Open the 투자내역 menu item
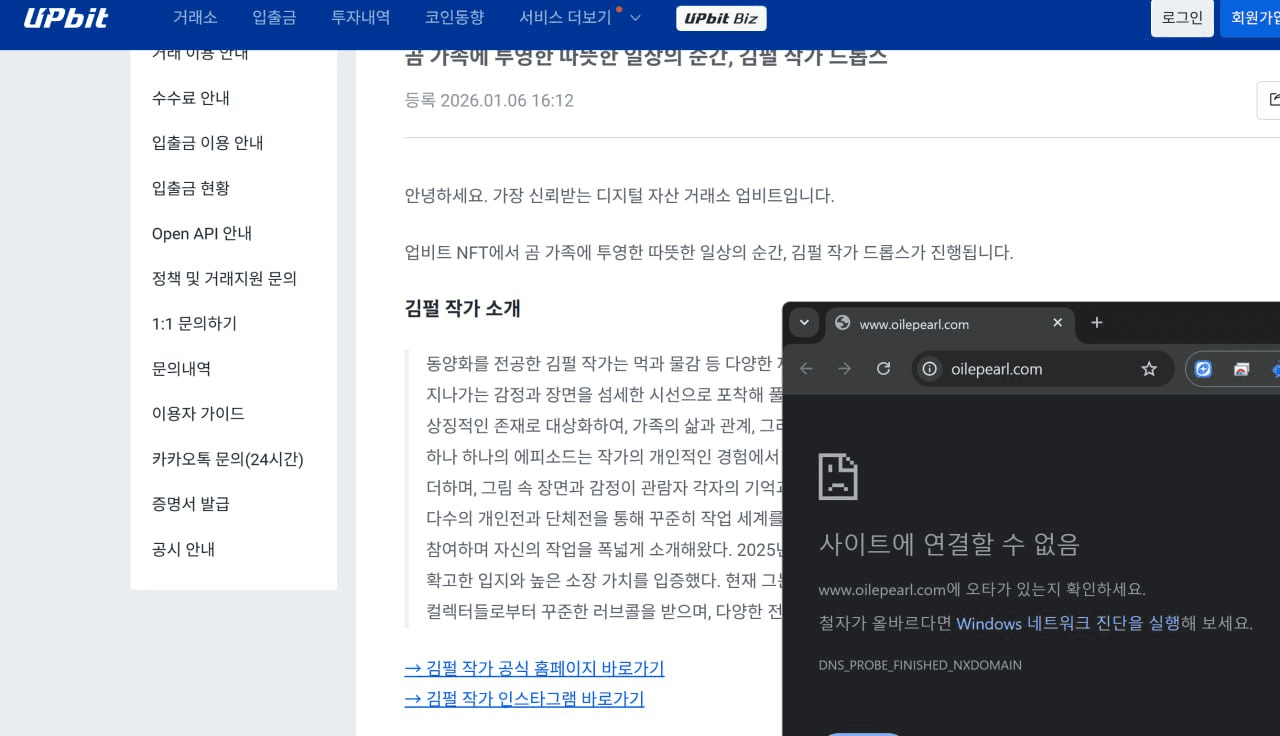1280x736 pixels. (360, 18)
